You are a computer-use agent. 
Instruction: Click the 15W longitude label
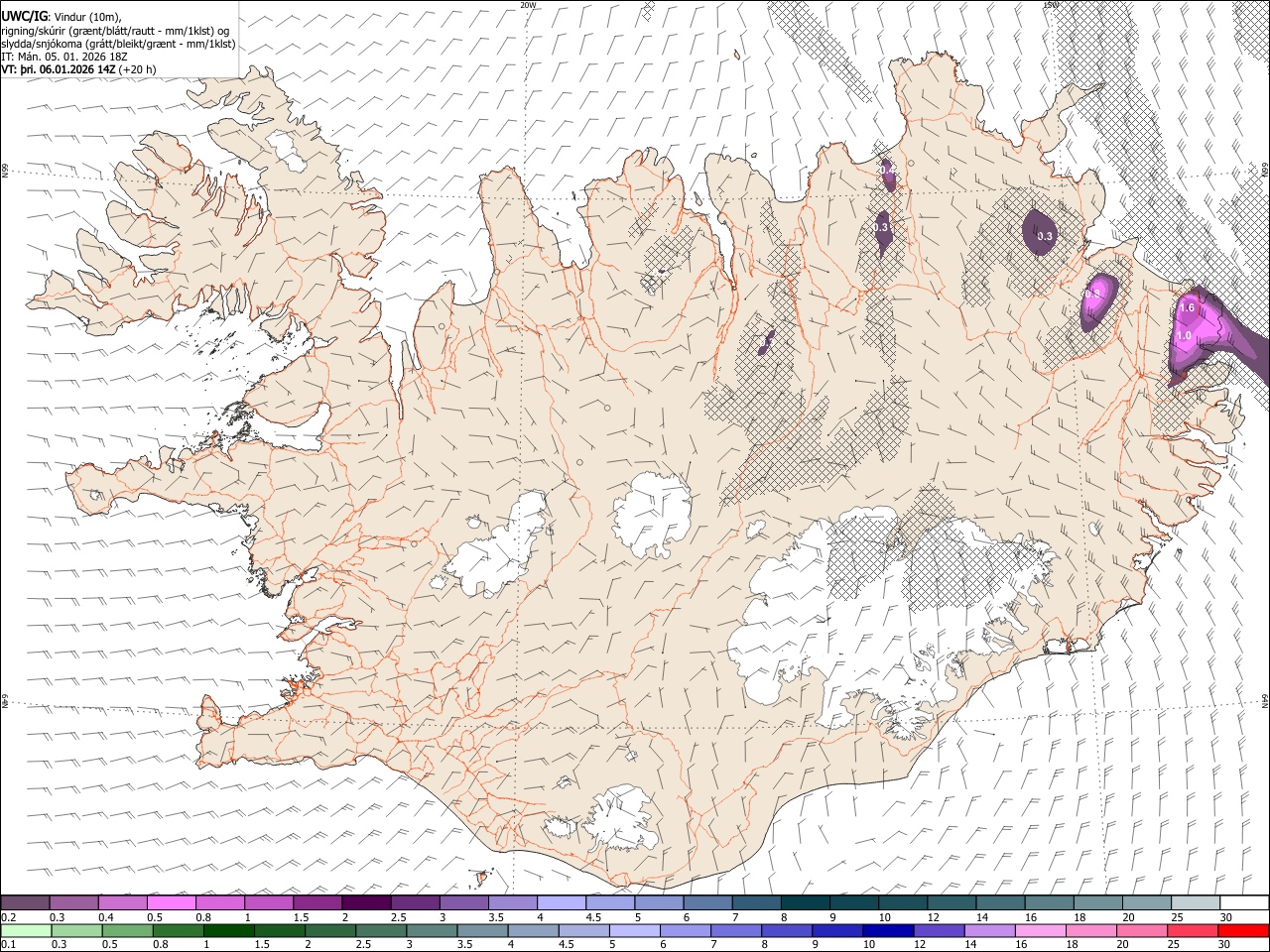[x=1050, y=5]
